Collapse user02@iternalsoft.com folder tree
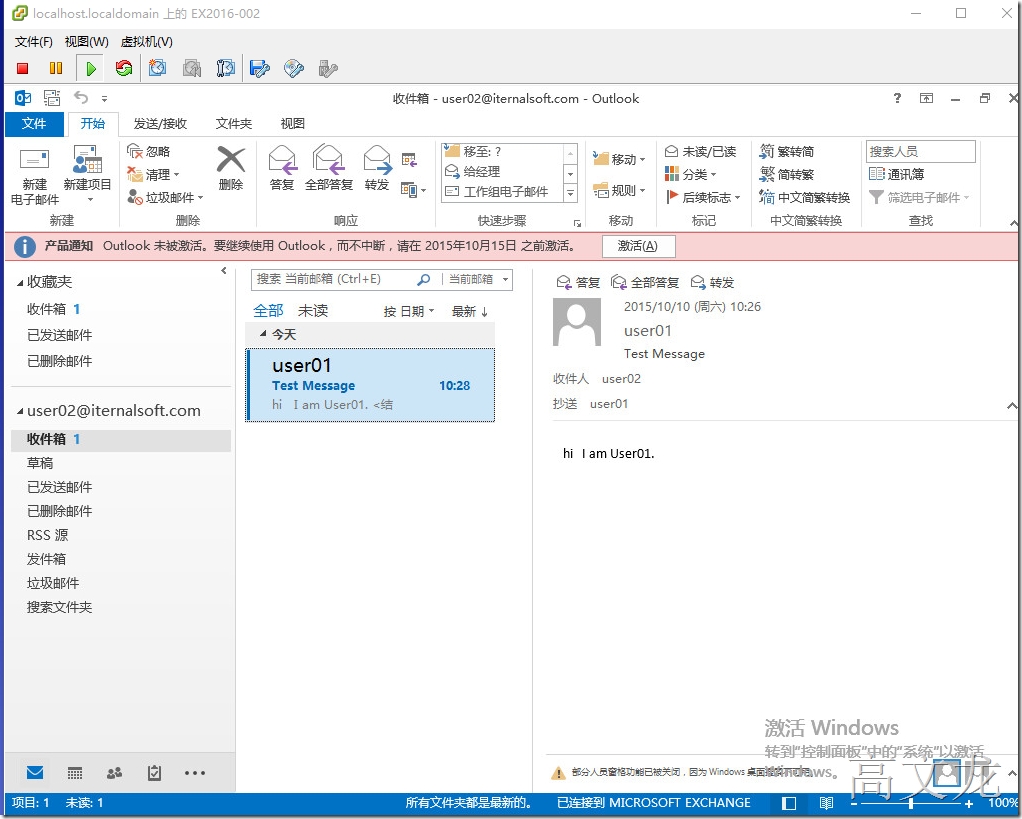Viewport: 1022px width, 819px height. [x=20, y=411]
